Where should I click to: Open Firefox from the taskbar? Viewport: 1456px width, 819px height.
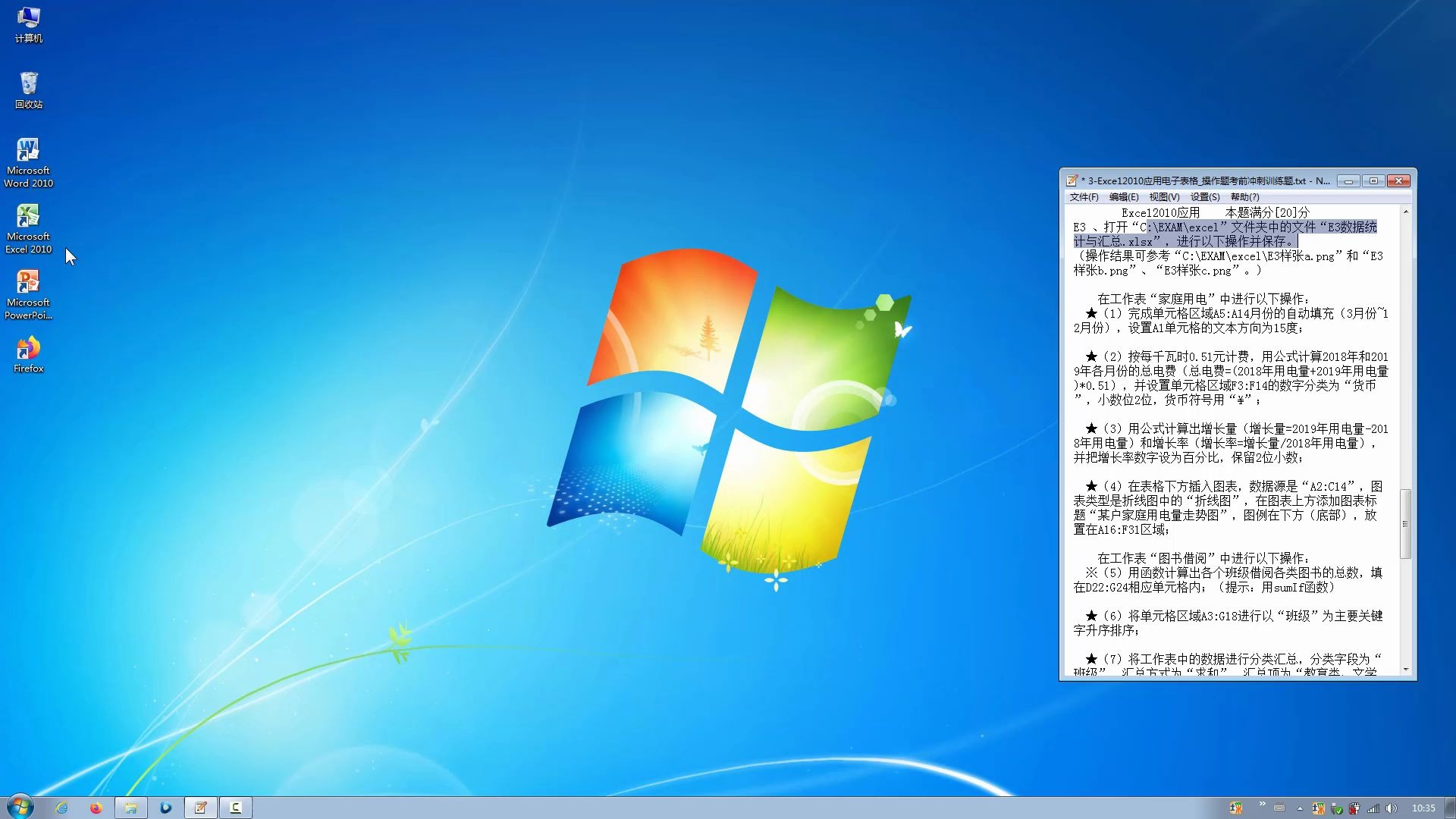96,808
